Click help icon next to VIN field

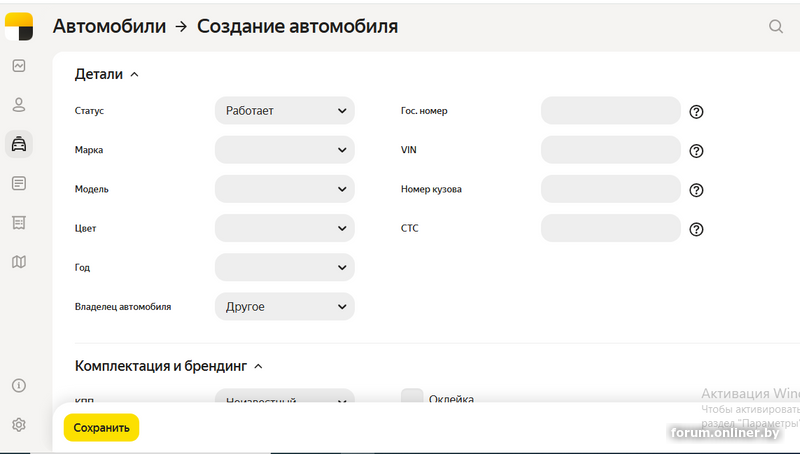click(x=697, y=151)
